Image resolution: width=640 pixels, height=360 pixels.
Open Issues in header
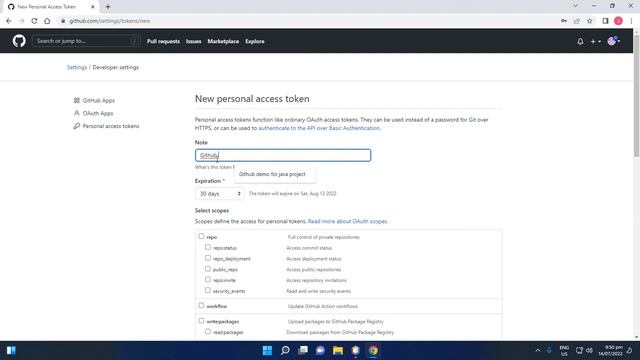(x=193, y=41)
